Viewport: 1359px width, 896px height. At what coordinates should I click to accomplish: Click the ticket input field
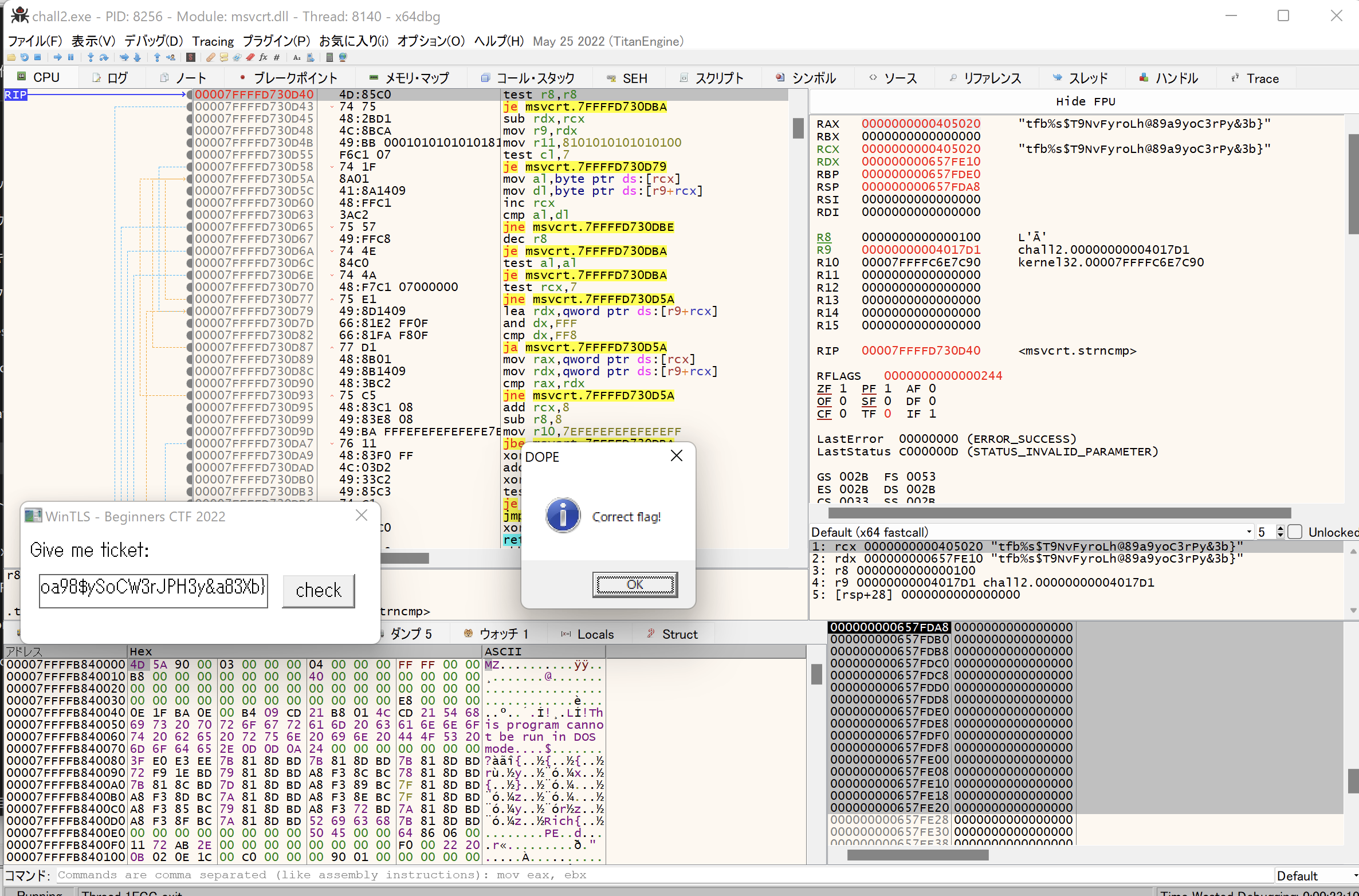point(153,590)
